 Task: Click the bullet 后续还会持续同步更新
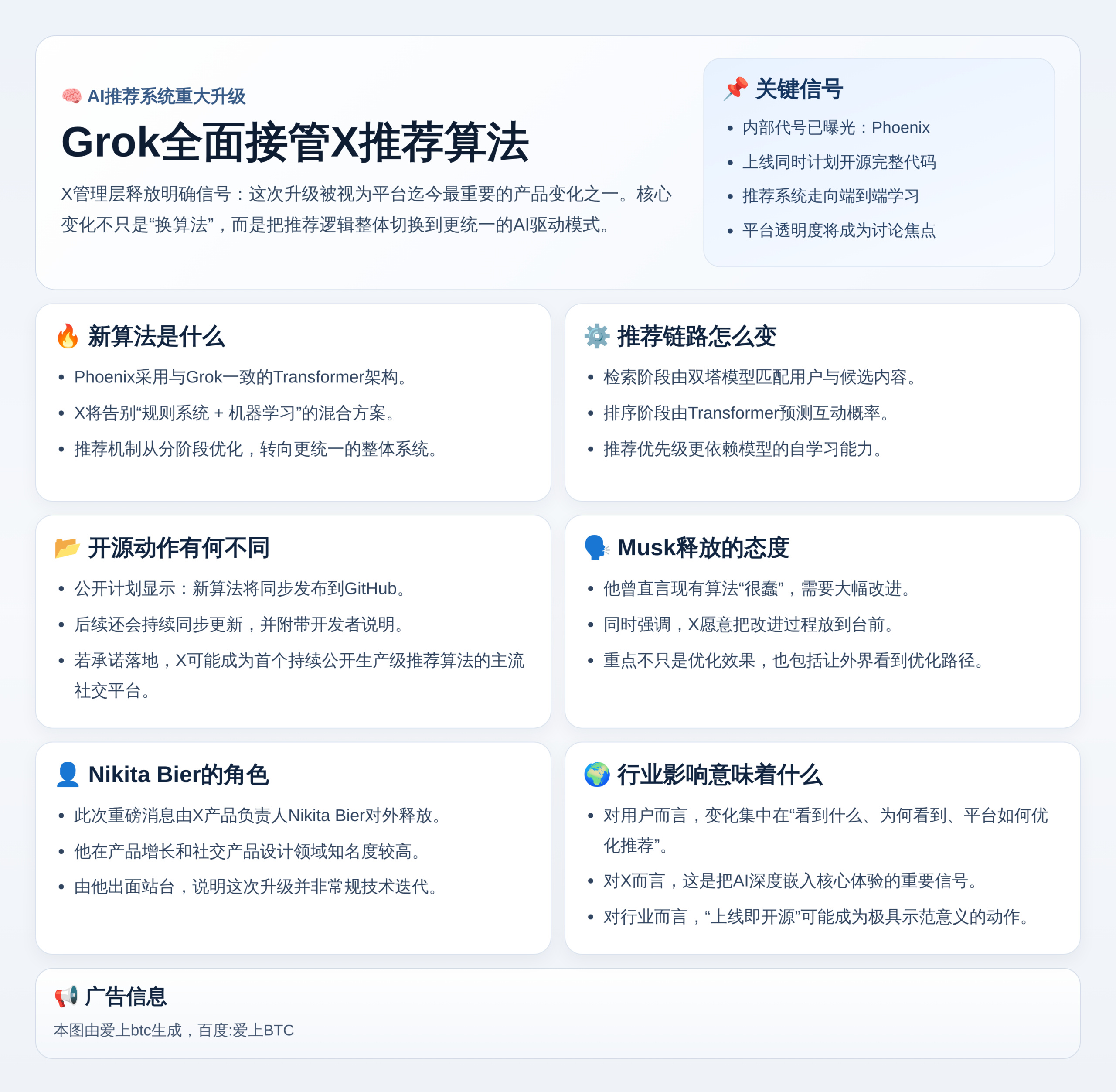pyautogui.click(x=239, y=624)
